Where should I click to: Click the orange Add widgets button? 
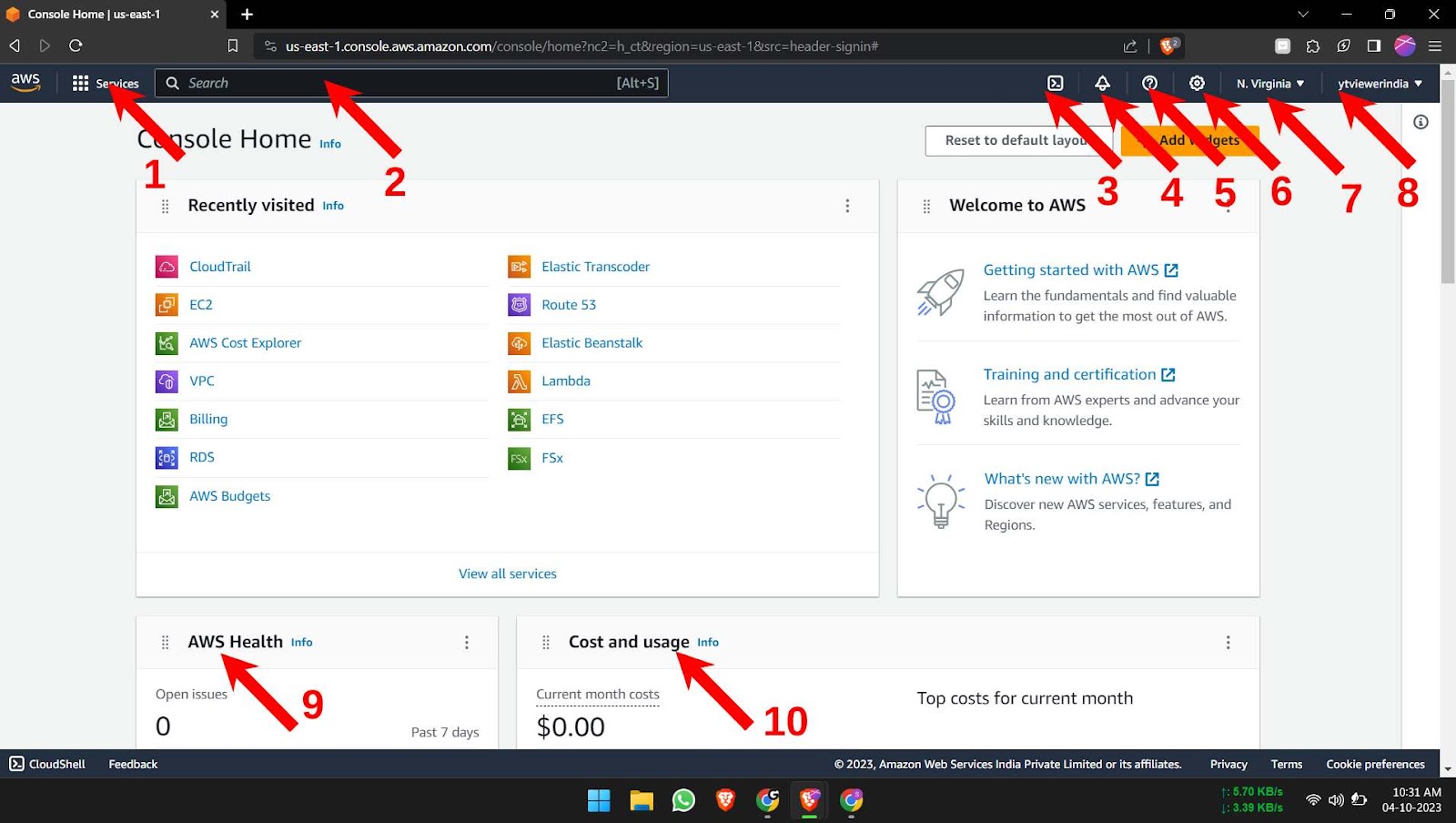point(1189,140)
